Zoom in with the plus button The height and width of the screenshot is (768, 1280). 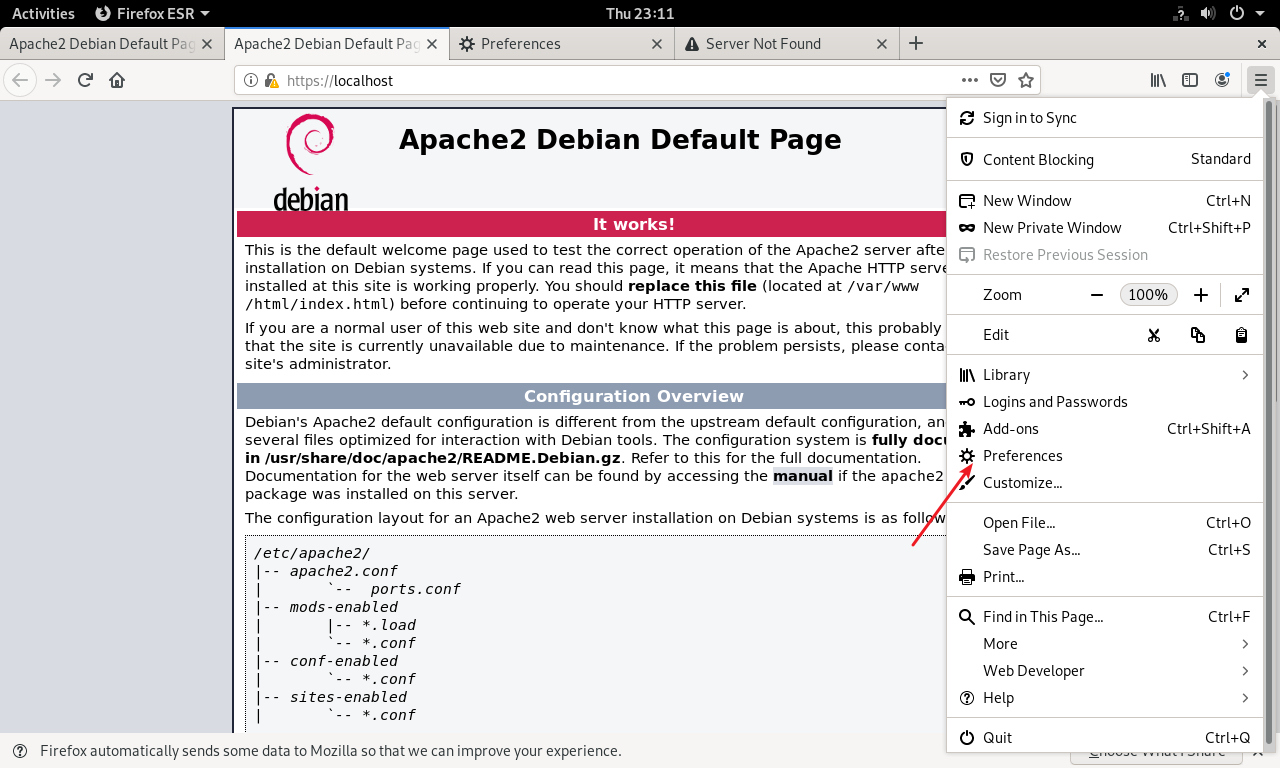pos(1201,295)
